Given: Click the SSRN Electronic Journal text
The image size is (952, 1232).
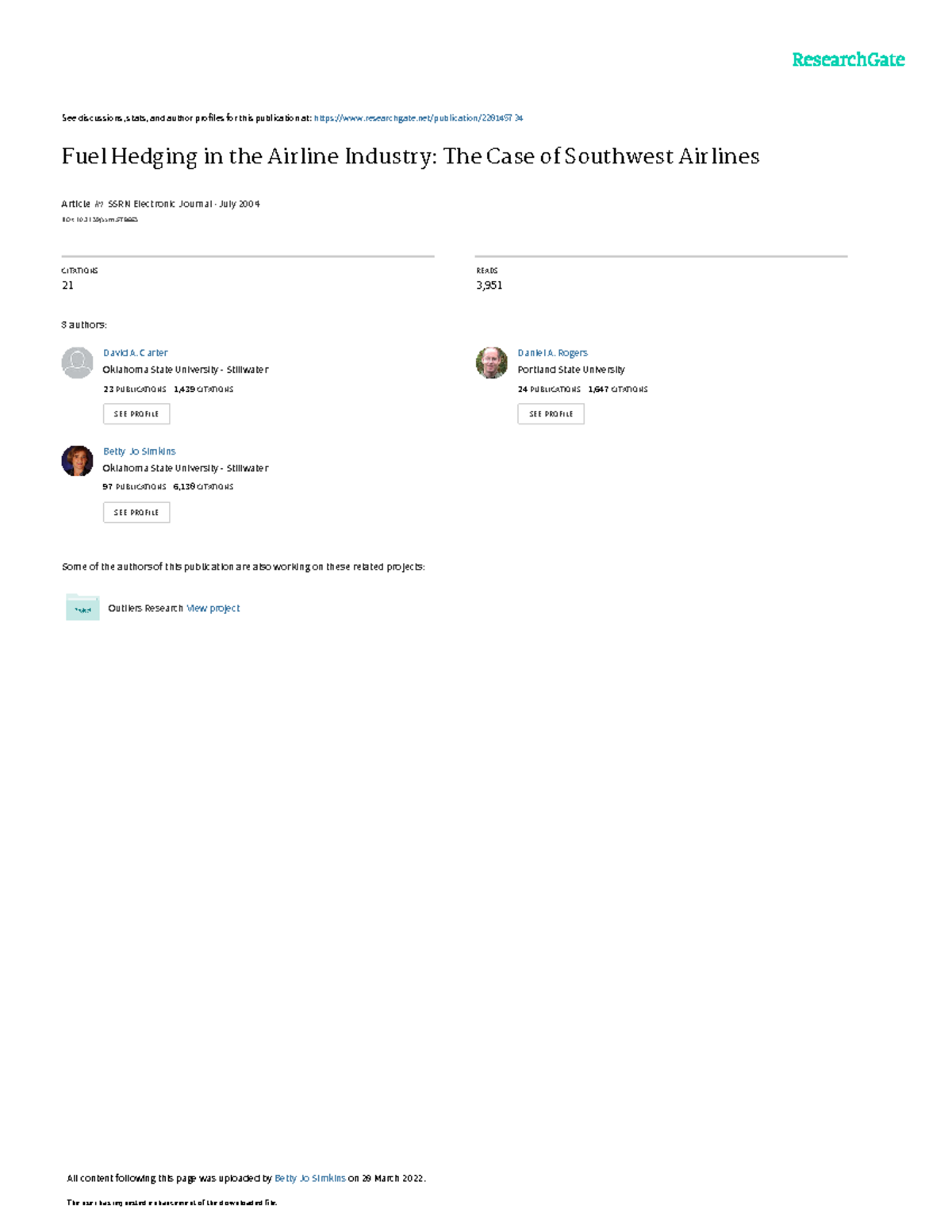Looking at the screenshot, I should (159, 204).
